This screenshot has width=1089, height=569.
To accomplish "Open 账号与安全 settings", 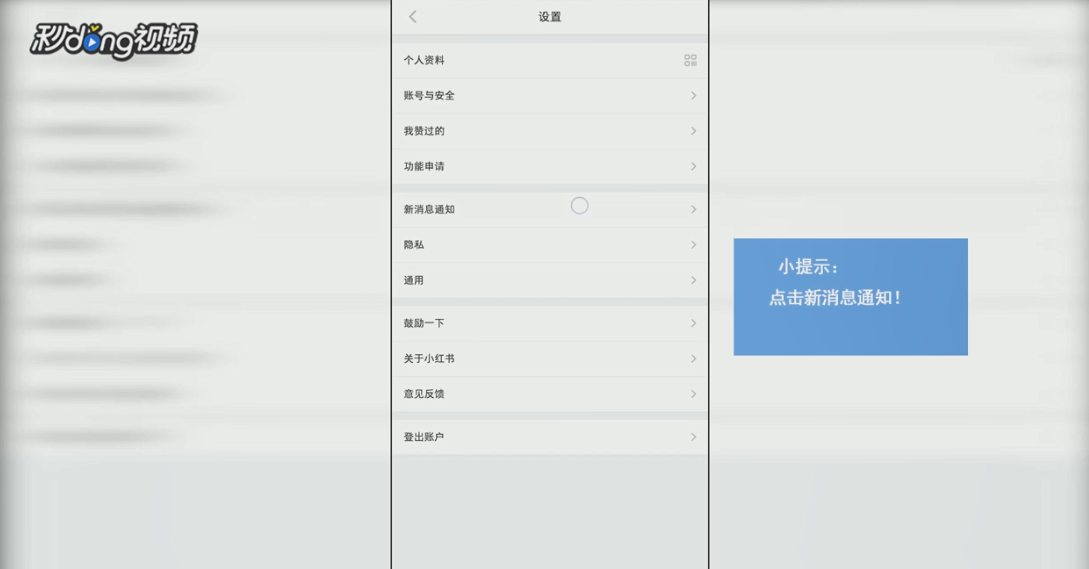I will pos(550,96).
